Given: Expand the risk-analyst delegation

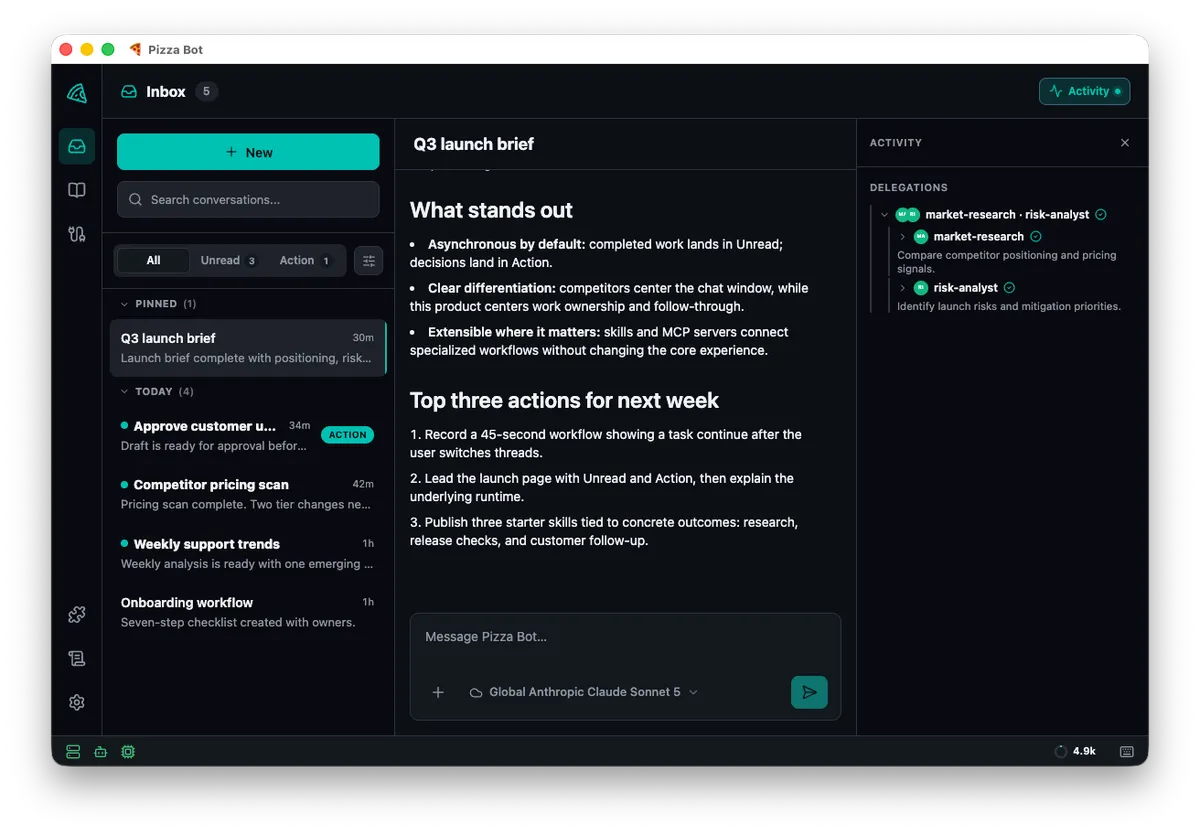Looking at the screenshot, I should (x=902, y=288).
